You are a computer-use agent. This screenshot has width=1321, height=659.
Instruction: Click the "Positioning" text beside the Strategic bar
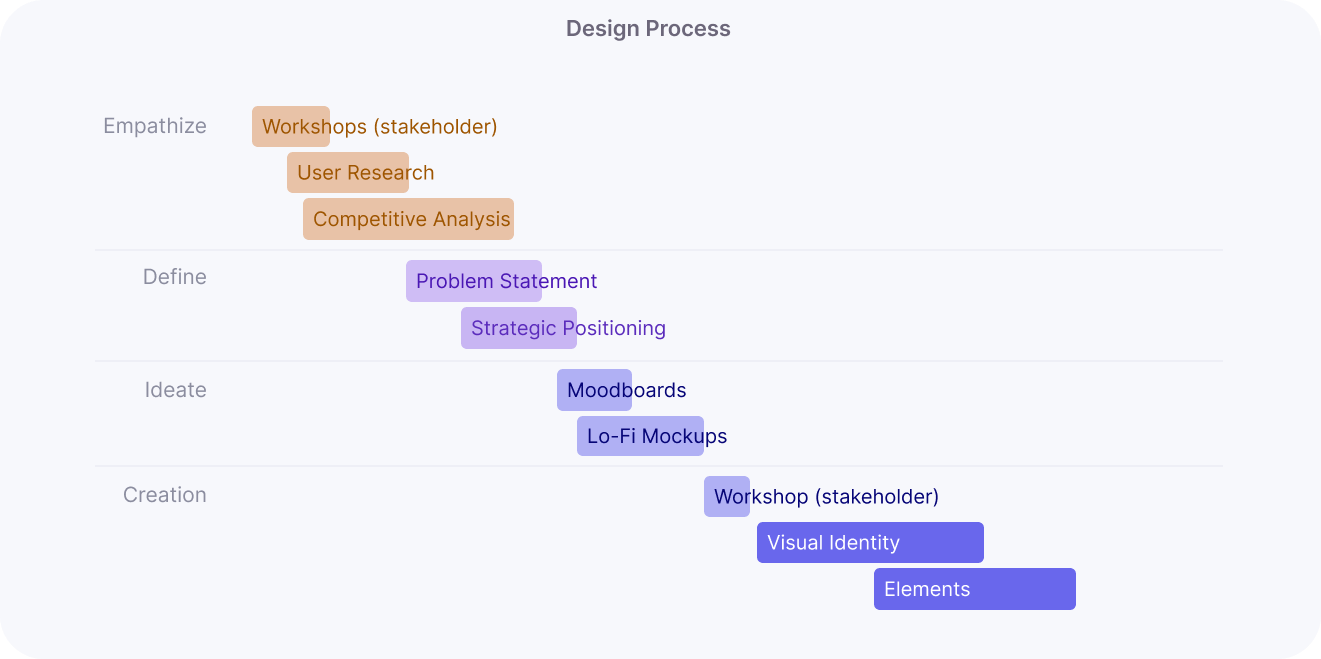614,328
